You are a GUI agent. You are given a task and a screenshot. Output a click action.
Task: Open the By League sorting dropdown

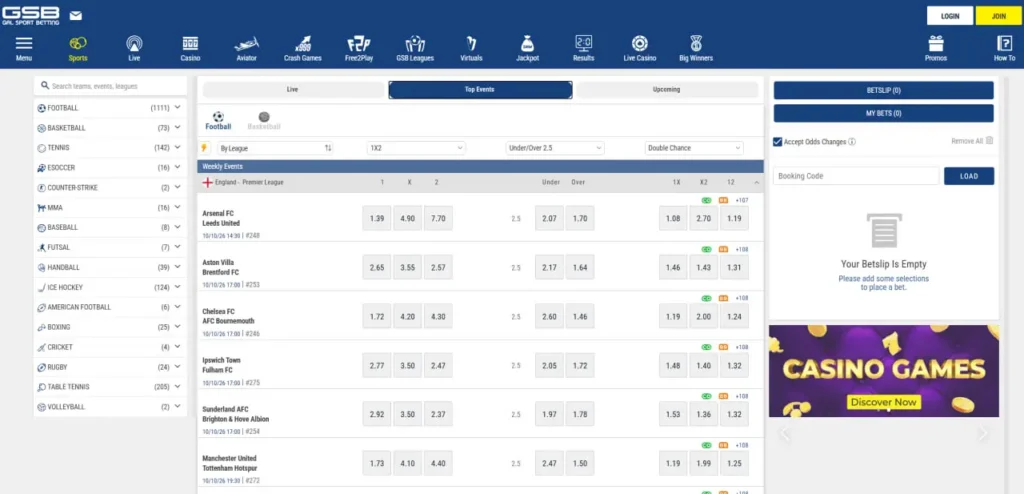(276, 148)
